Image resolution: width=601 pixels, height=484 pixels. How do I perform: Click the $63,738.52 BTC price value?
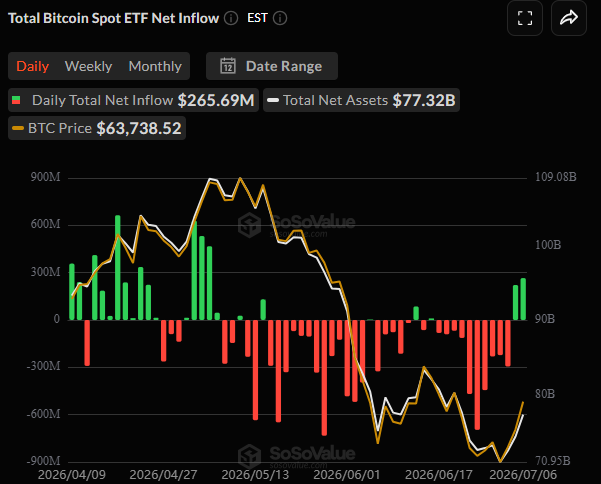point(139,128)
